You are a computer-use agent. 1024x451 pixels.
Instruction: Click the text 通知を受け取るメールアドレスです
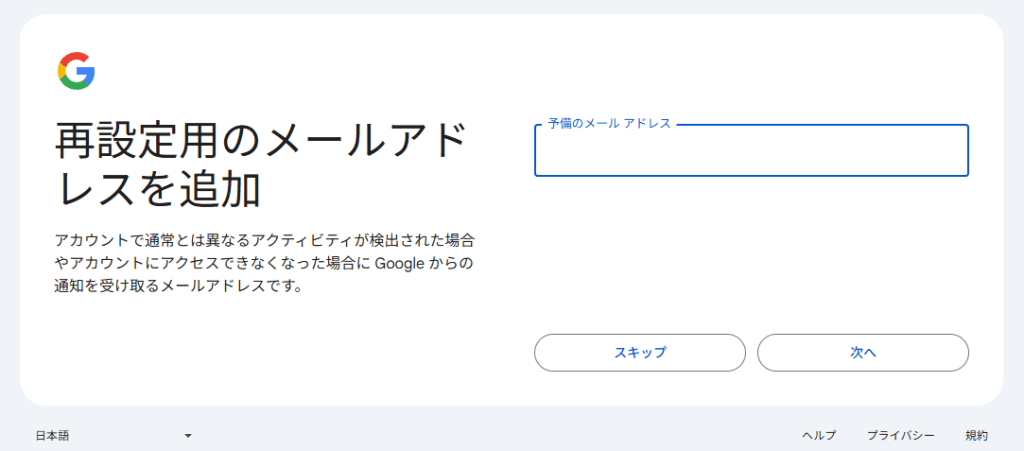[x=178, y=287]
